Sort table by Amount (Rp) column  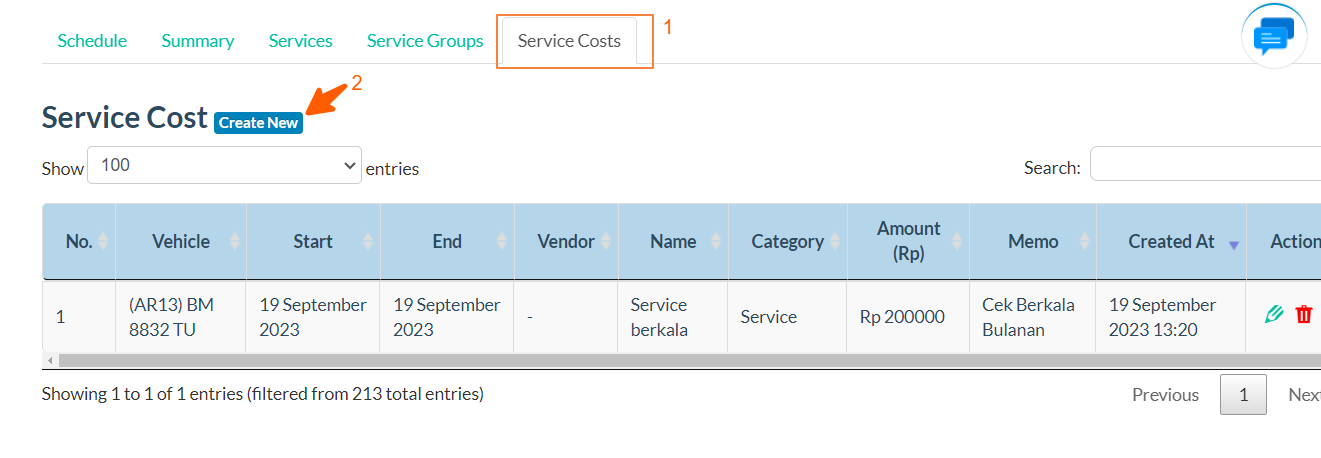coord(909,241)
